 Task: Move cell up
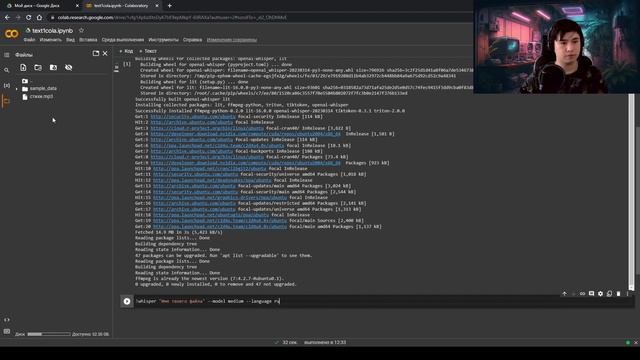pos(564,293)
